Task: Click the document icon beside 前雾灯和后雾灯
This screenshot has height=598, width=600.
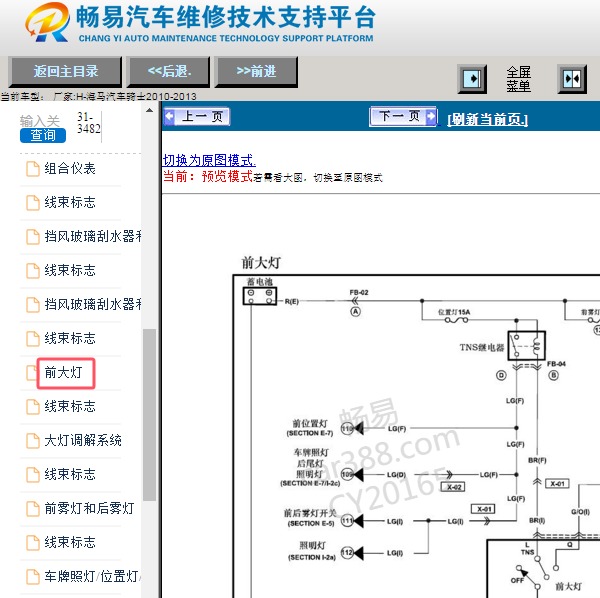Action: [33, 509]
